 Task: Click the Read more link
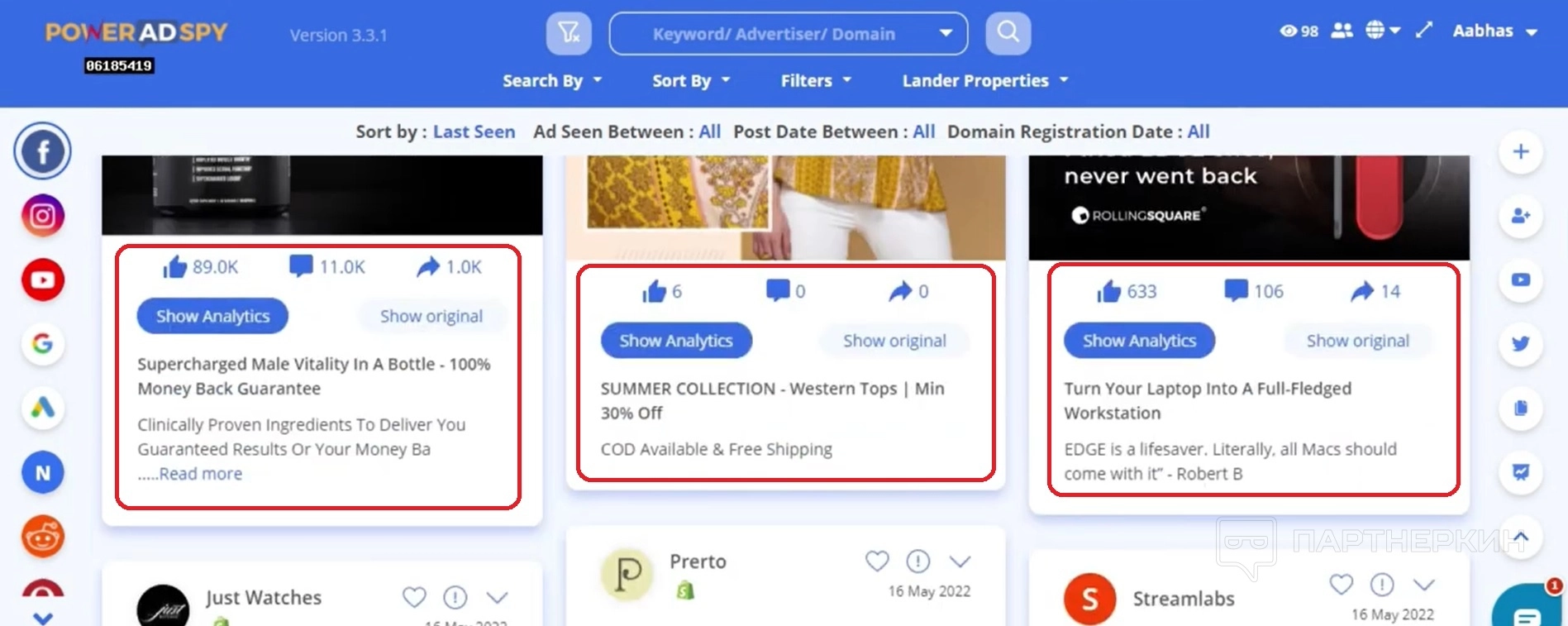click(x=201, y=474)
